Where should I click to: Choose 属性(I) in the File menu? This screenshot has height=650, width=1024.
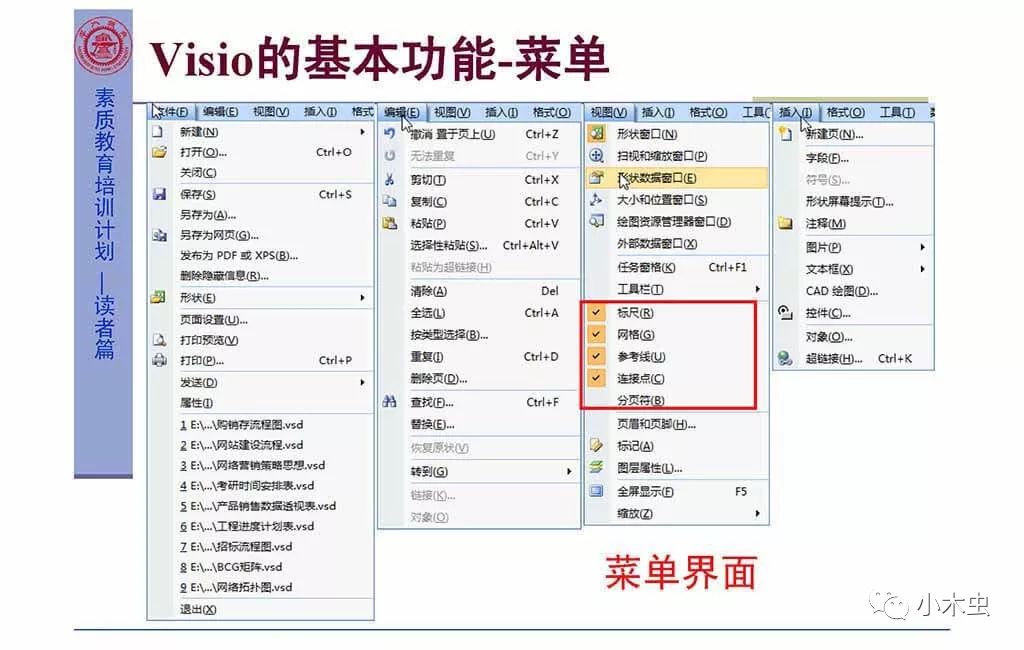196,402
